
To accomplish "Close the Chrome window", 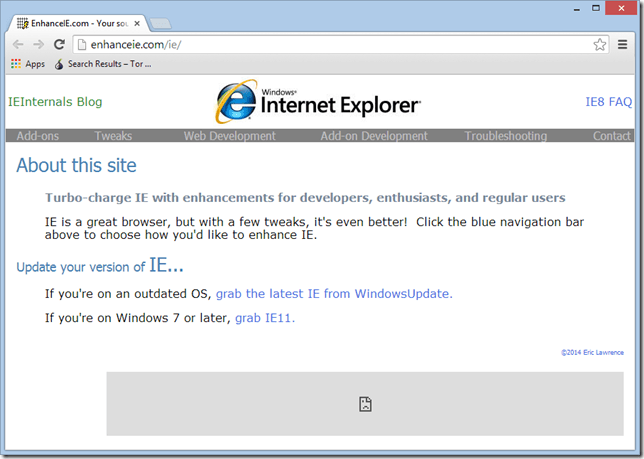I will 621,8.
